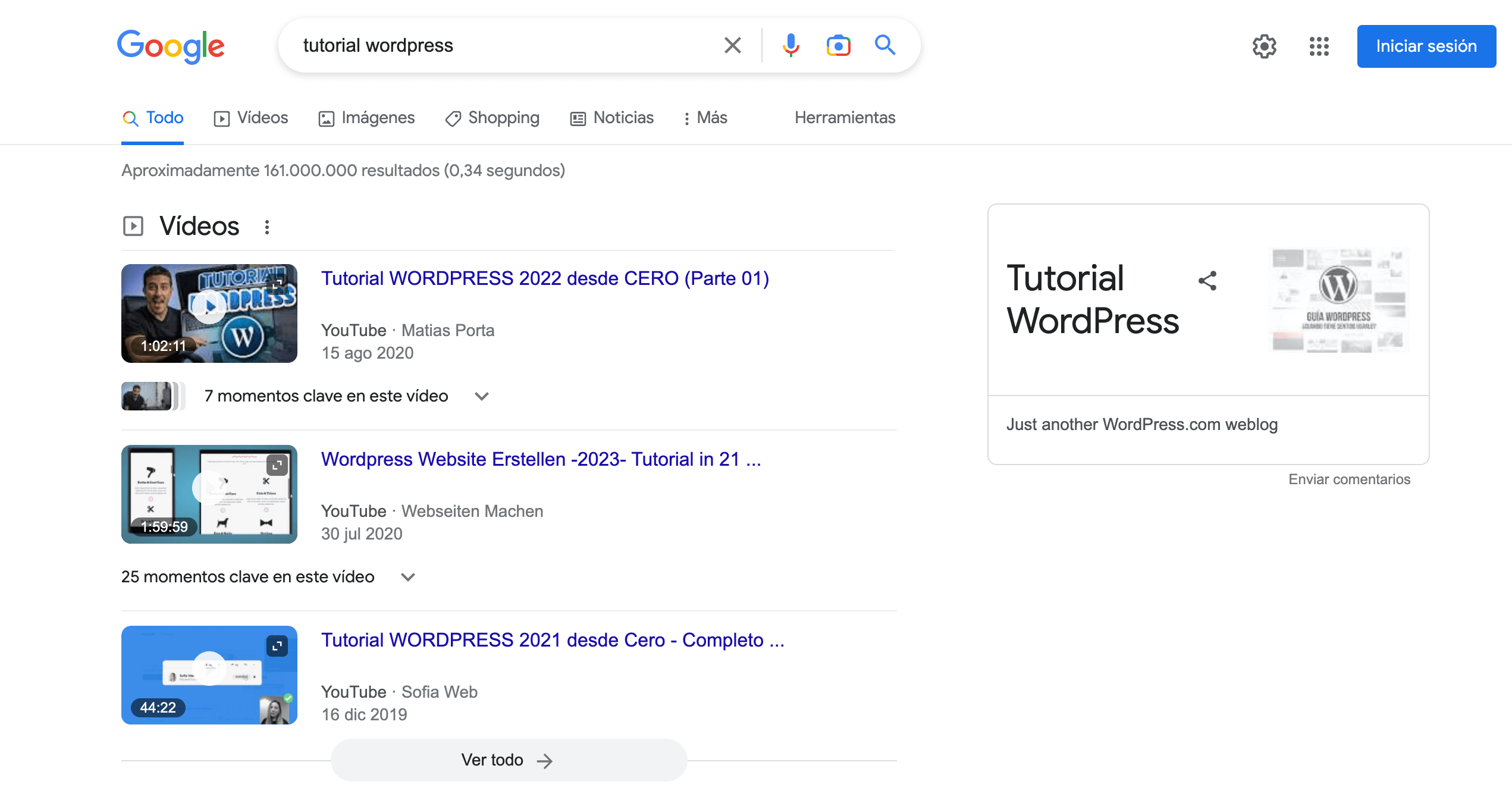Go to the Google logo homepage
Viewport: 1512px width, 803px height.
tap(171, 46)
